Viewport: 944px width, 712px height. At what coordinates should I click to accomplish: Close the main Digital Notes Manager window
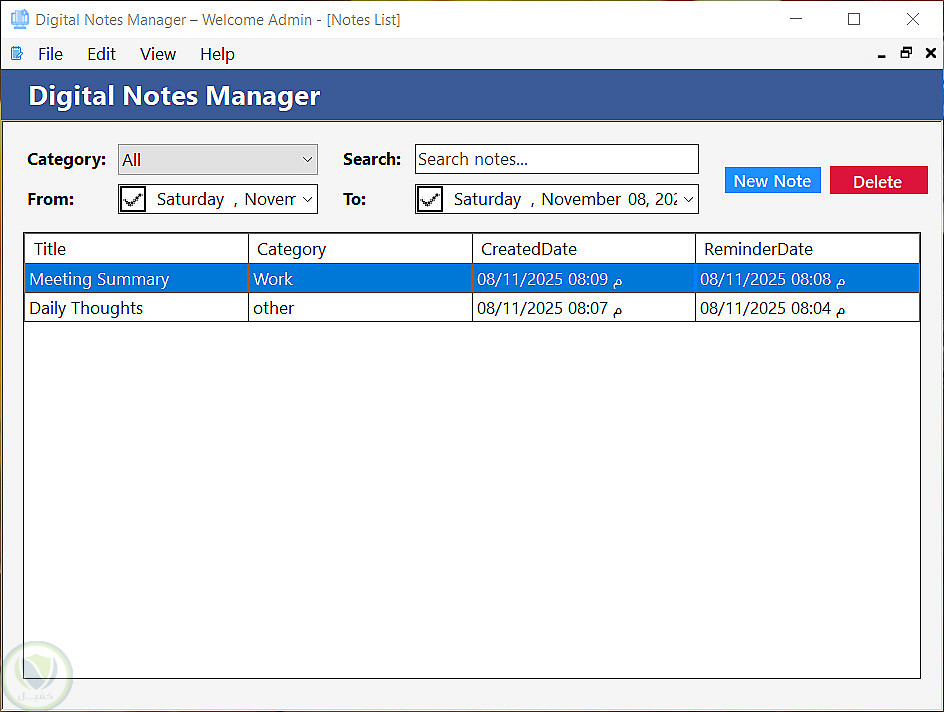point(913,19)
